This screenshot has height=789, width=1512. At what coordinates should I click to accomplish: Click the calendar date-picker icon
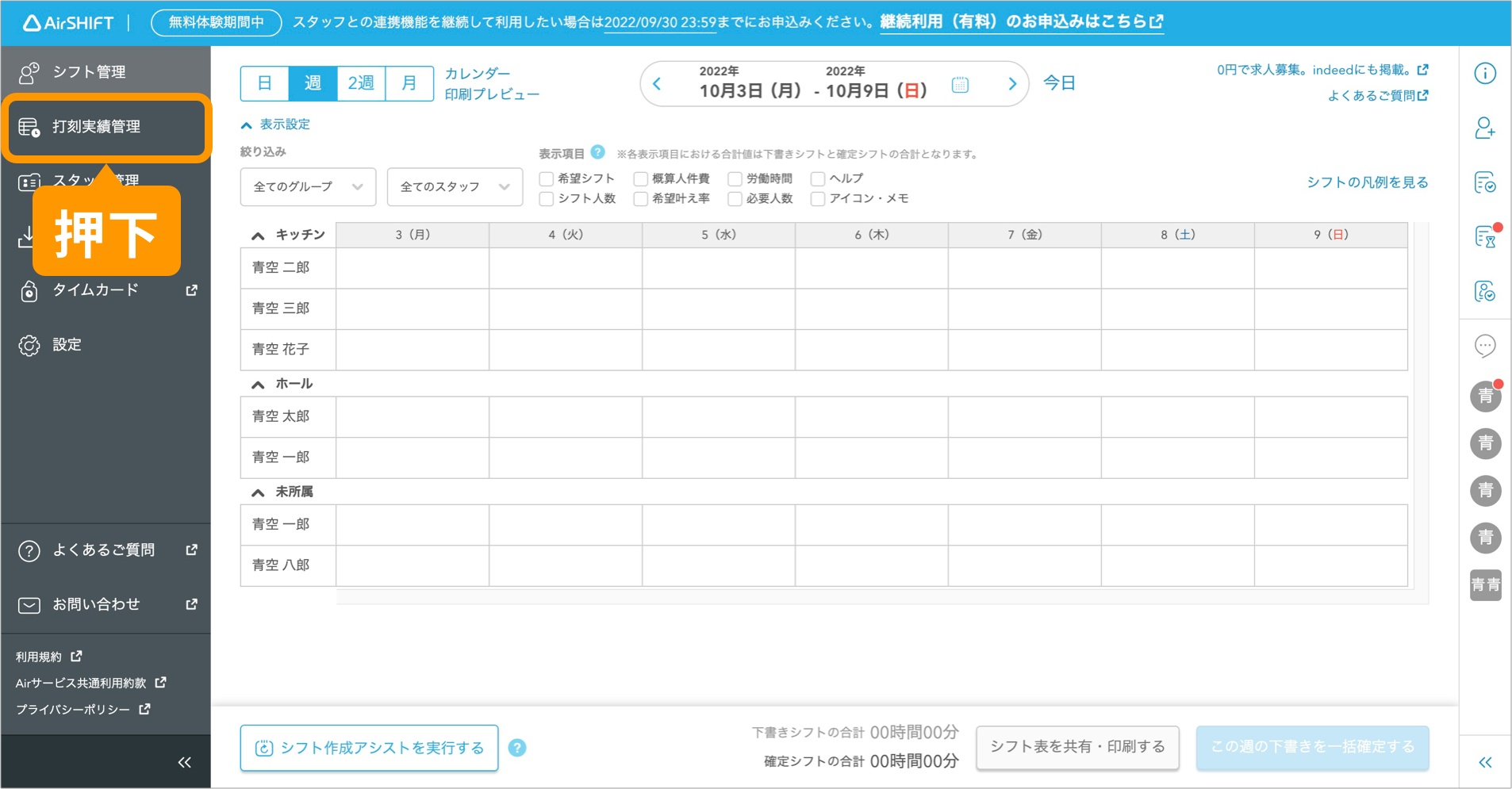959,83
